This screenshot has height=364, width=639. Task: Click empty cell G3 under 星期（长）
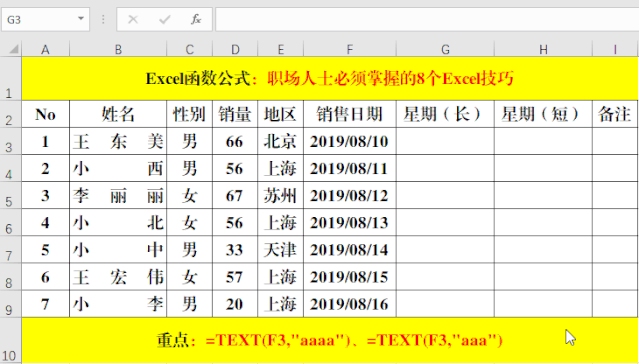(445, 141)
